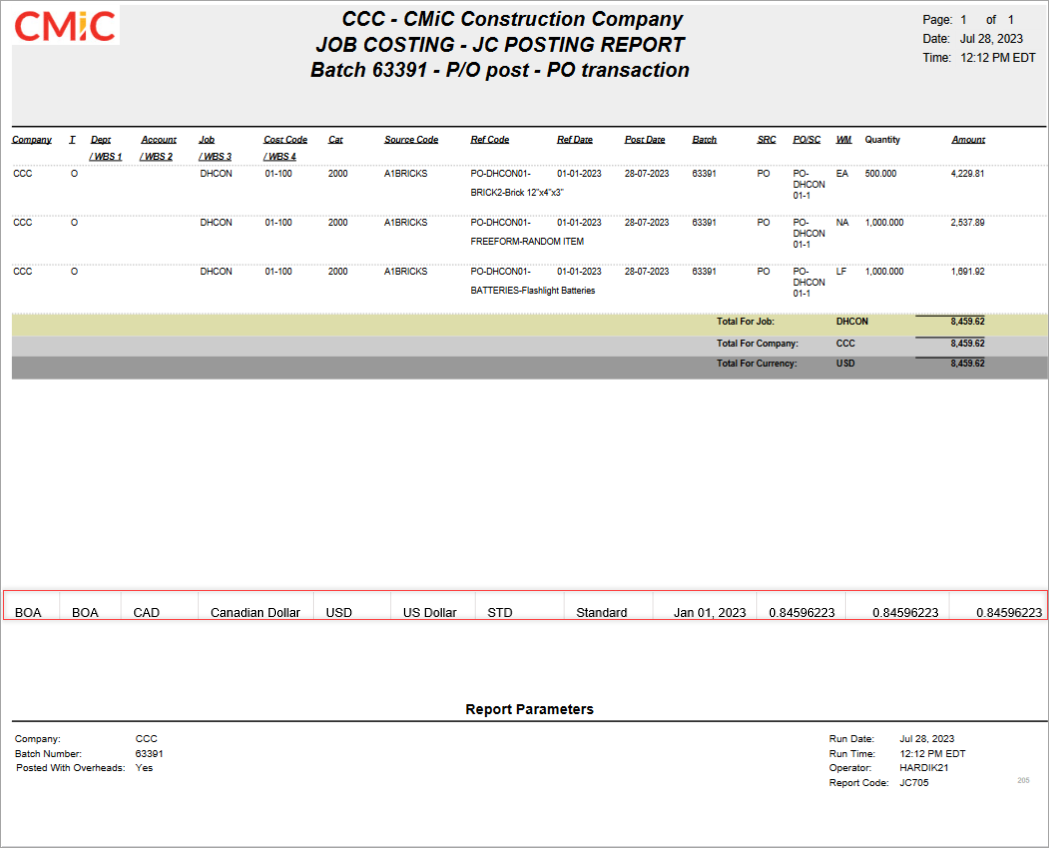1049x848 pixels.
Task: Click the CMiC logo
Action: (x=66, y=26)
